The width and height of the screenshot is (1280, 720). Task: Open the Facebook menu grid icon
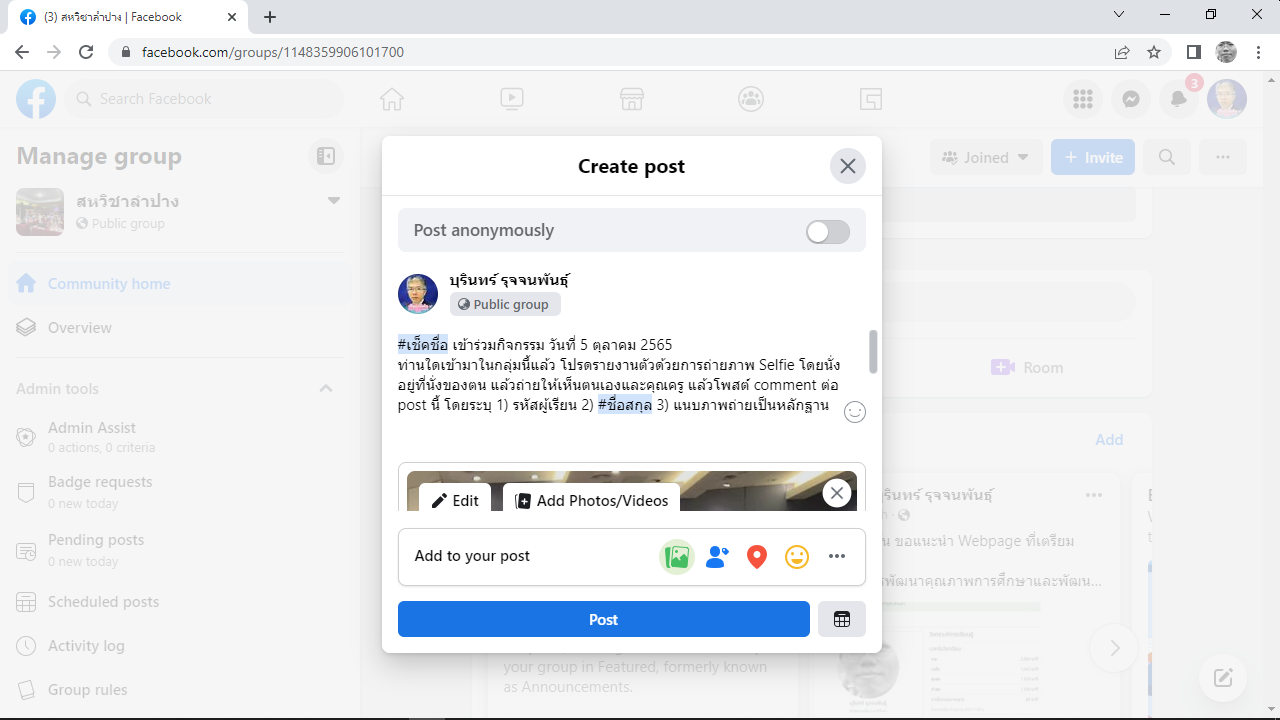coord(1082,99)
